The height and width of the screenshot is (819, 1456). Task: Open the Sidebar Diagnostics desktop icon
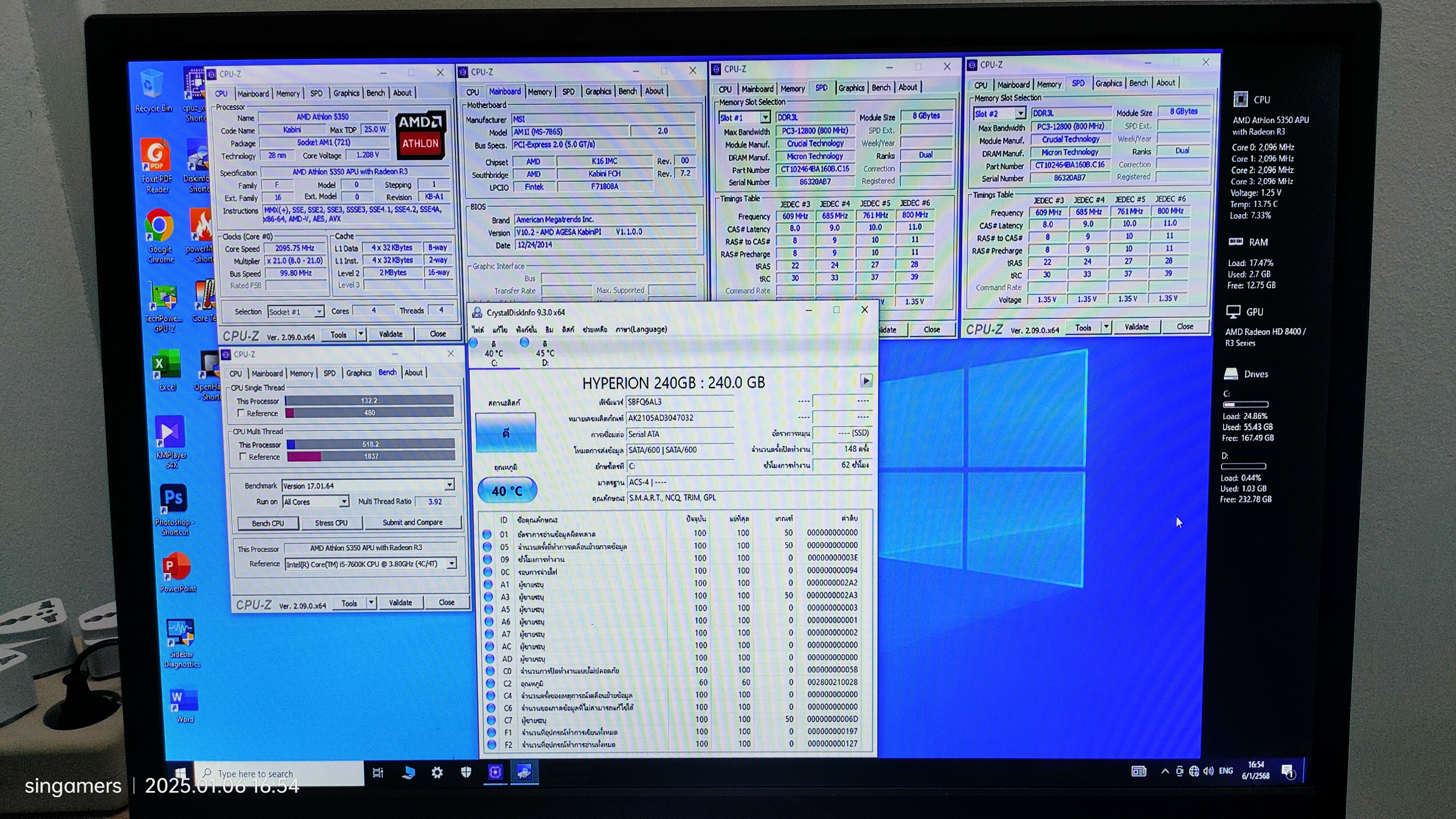click(181, 643)
